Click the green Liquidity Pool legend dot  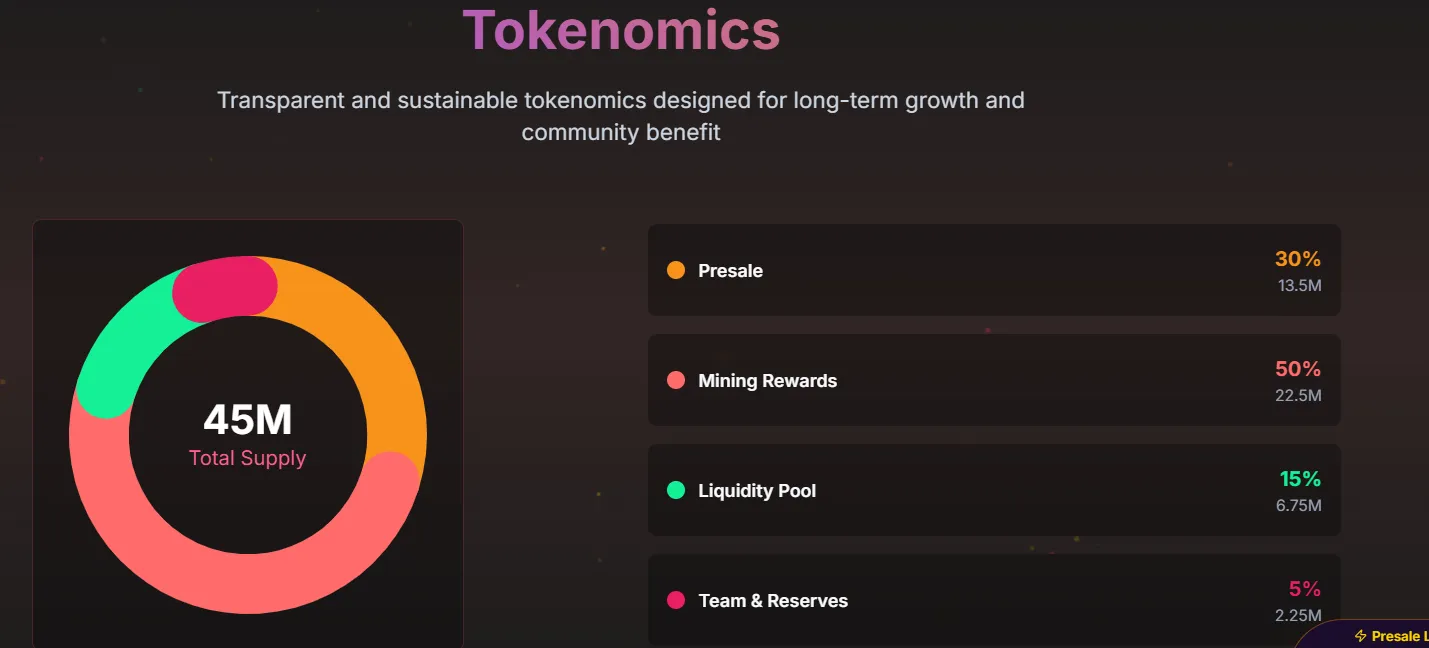tap(676, 490)
